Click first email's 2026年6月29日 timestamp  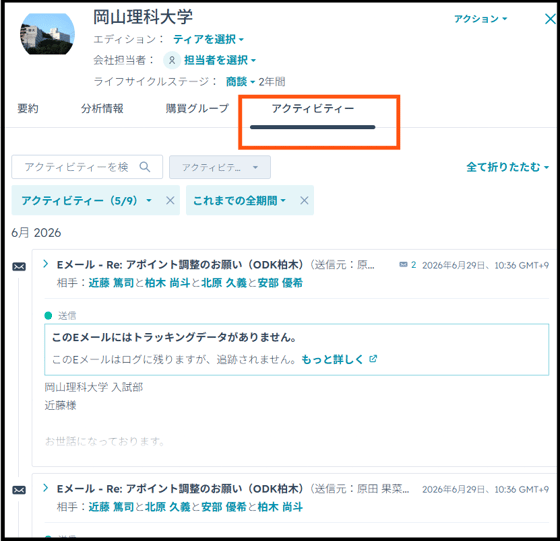(485, 265)
